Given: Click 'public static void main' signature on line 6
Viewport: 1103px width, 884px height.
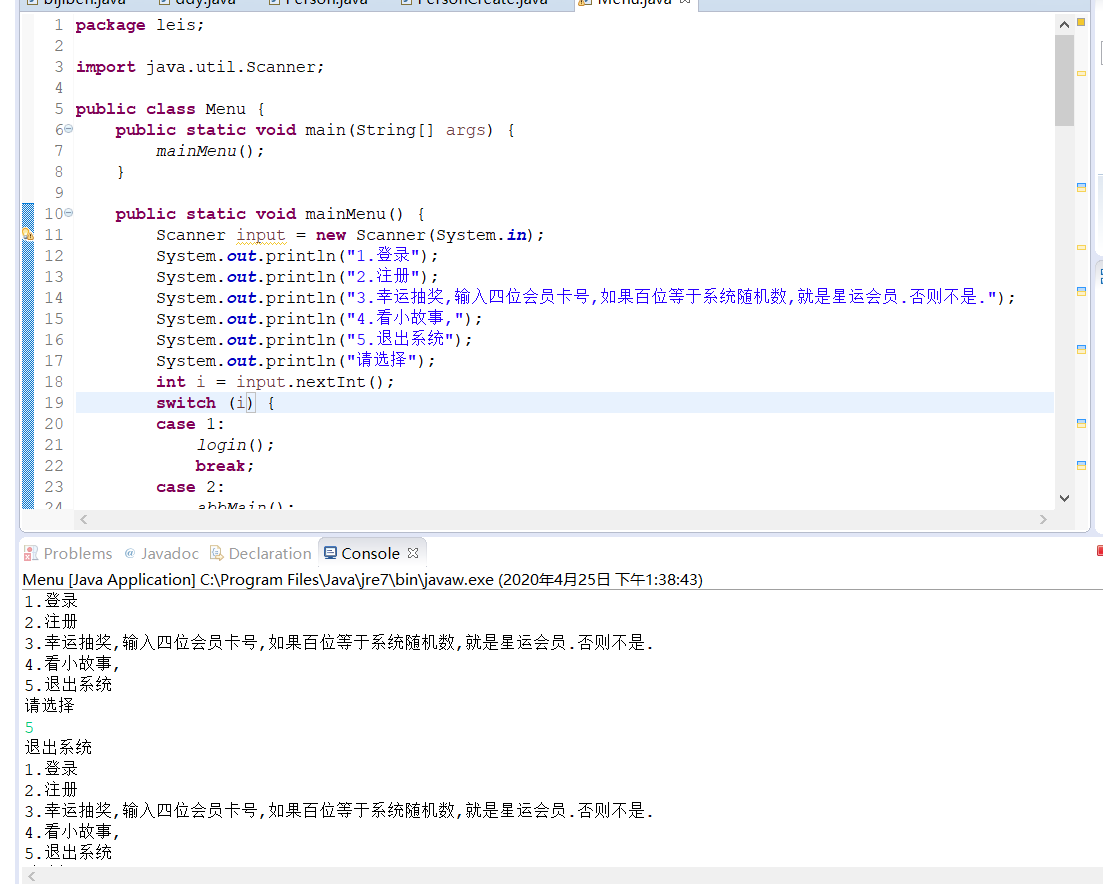Looking at the screenshot, I should 314,130.
